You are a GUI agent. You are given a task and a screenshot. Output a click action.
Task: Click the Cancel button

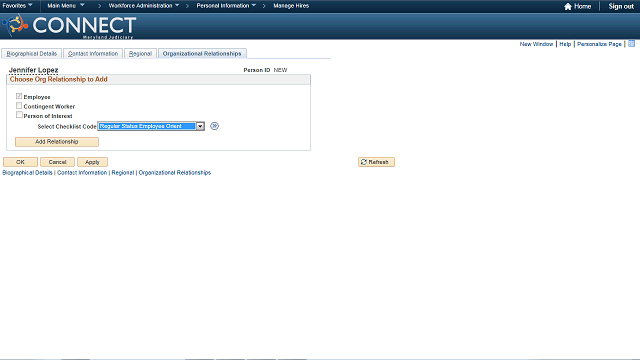[x=57, y=162]
